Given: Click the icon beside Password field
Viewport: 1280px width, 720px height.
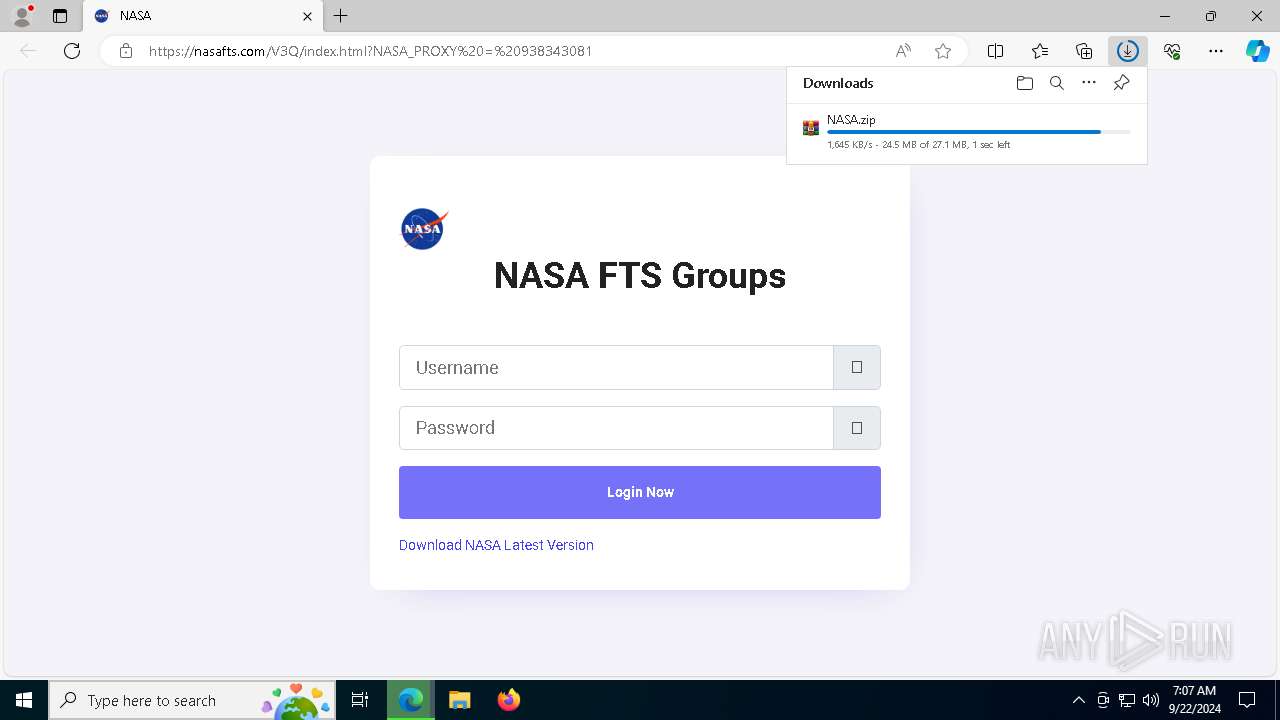Looking at the screenshot, I should coord(857,428).
